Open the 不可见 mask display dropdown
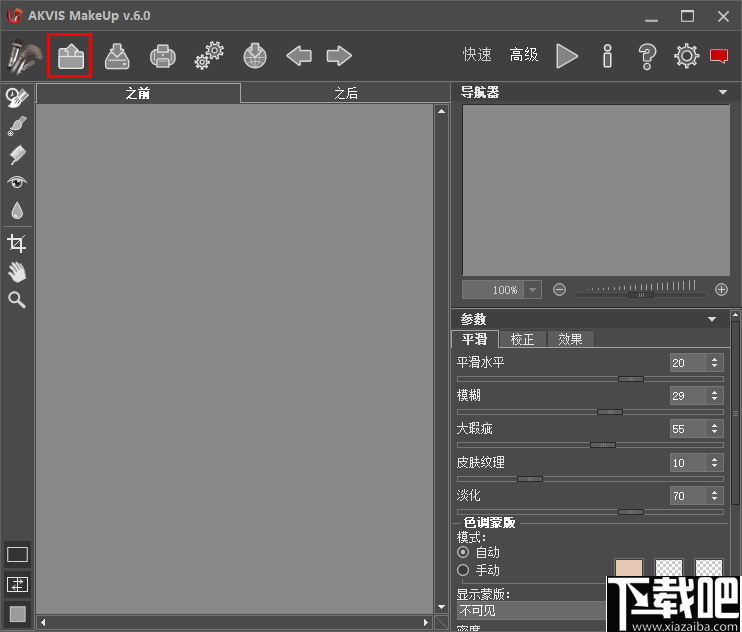Screen dimensions: 742x632 [531, 611]
